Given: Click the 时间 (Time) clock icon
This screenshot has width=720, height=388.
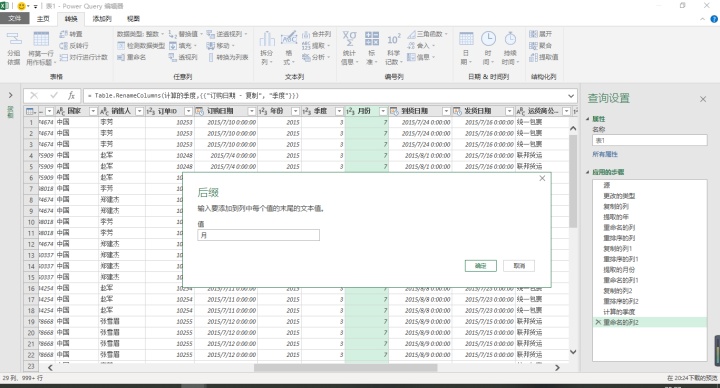Looking at the screenshot, I should [488, 39].
